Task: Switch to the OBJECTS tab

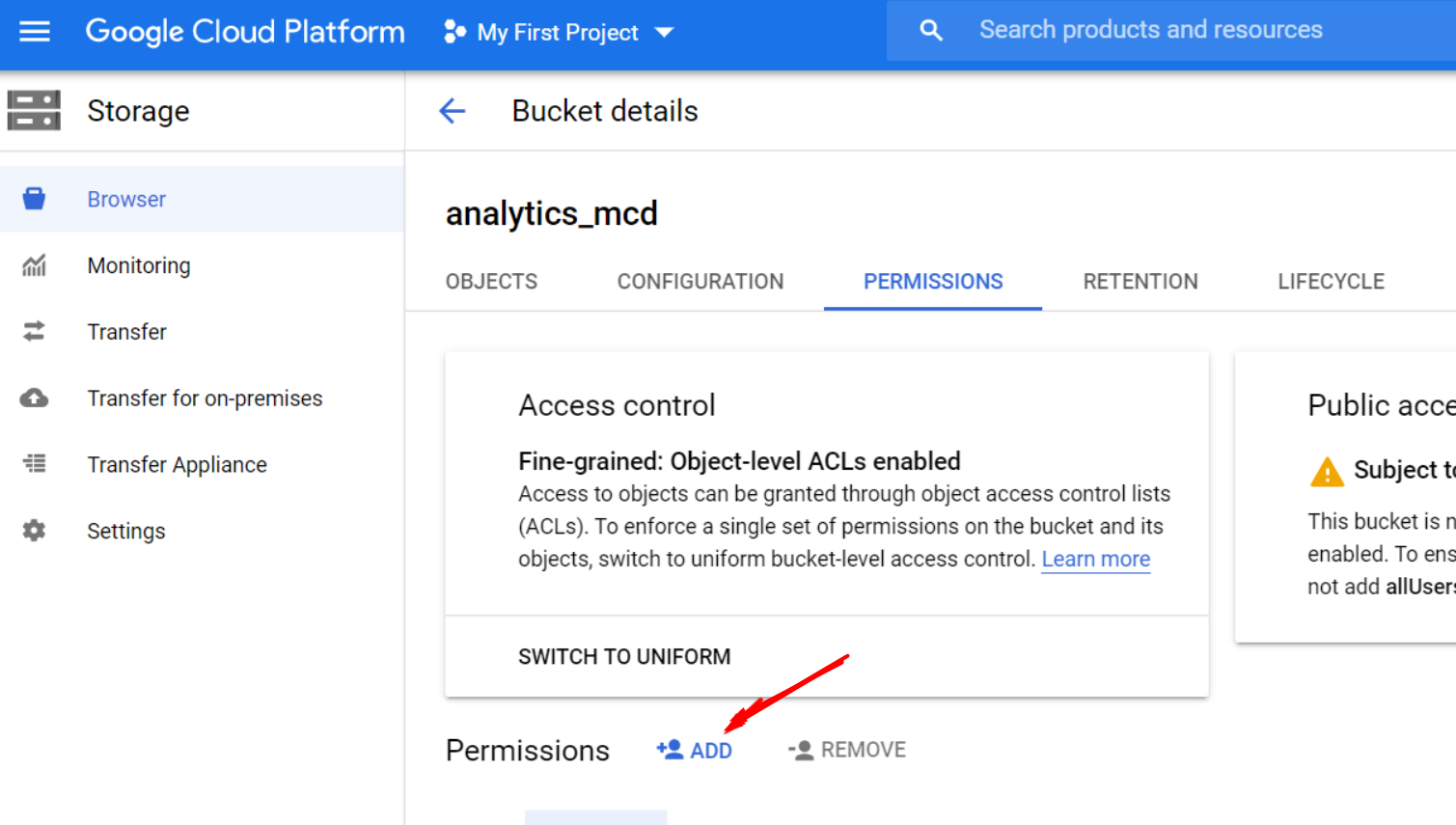Action: pos(491,281)
